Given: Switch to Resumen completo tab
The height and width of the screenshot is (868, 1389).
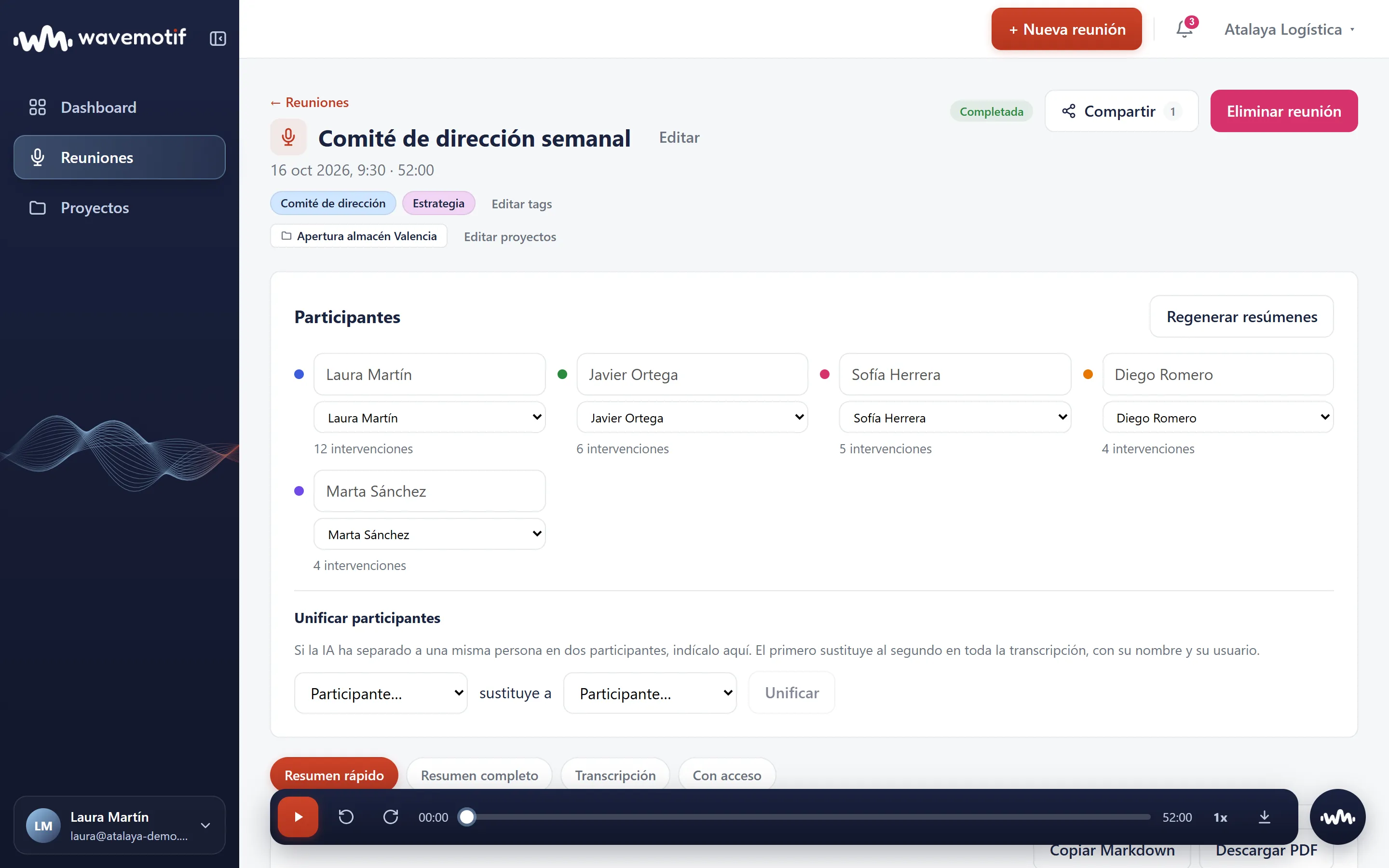Looking at the screenshot, I should [x=479, y=775].
